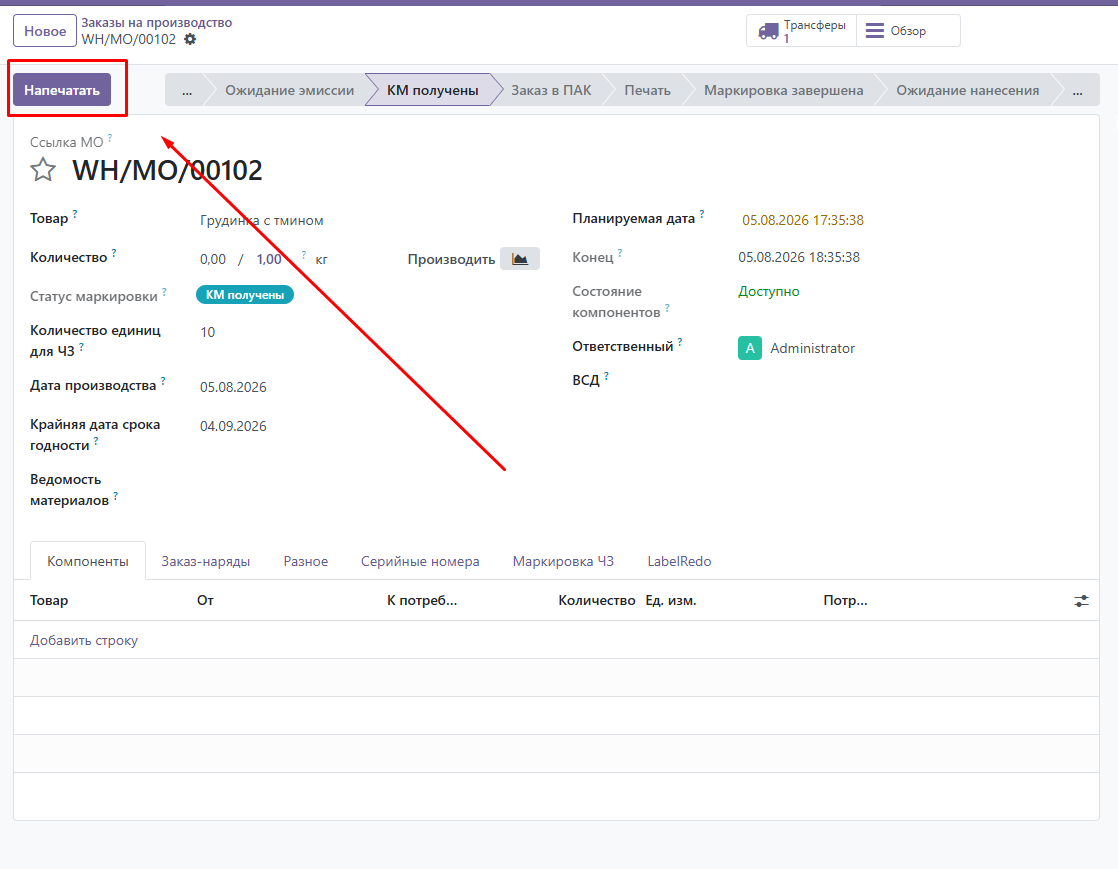Open the Маркировка ЧЗ tab
Image resolution: width=1118 pixels, height=869 pixels.
tap(563, 561)
